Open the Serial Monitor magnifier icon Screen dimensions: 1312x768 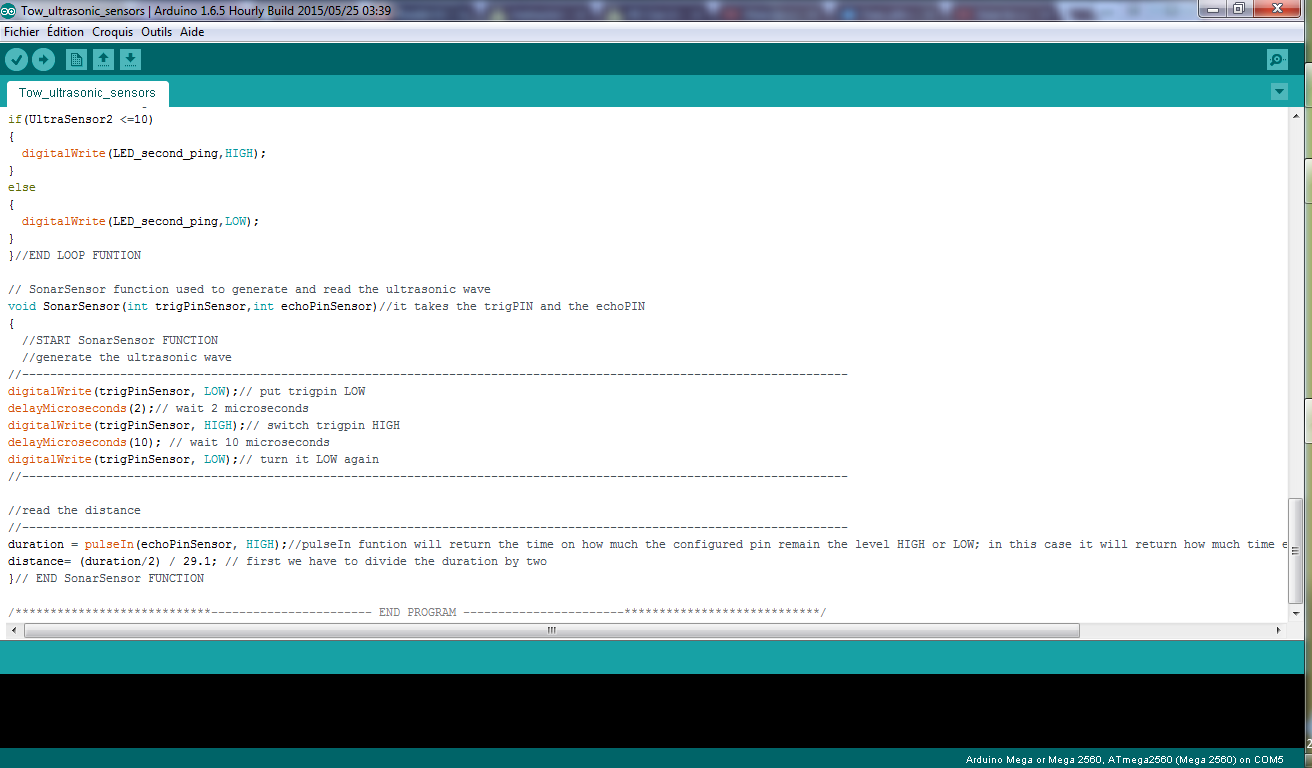(1276, 59)
